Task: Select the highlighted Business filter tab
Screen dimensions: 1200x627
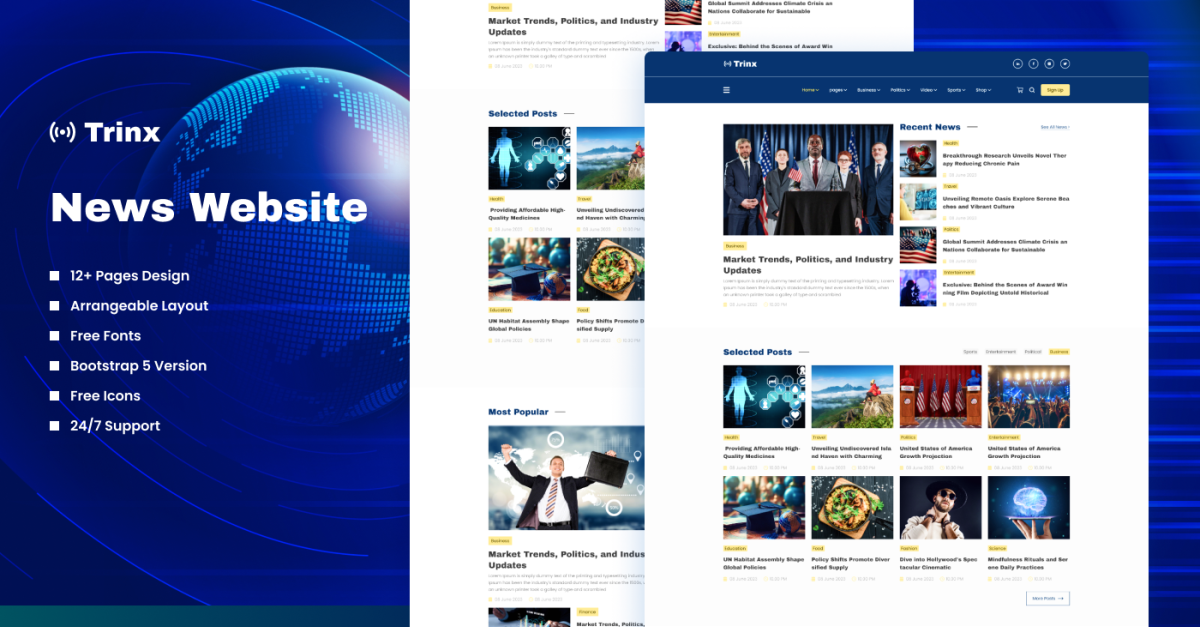Action: [x=1059, y=352]
